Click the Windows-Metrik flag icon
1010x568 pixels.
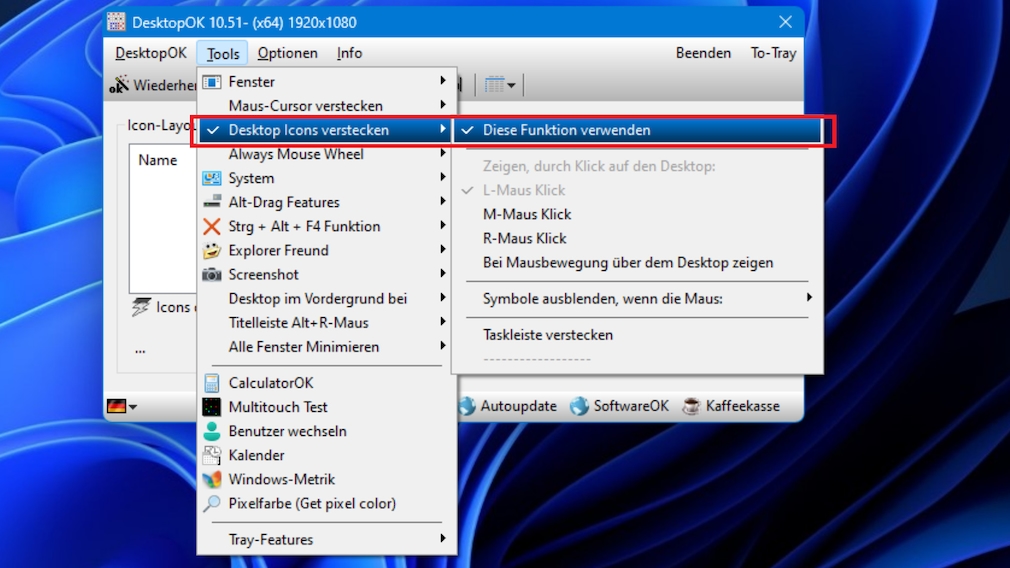pos(211,480)
